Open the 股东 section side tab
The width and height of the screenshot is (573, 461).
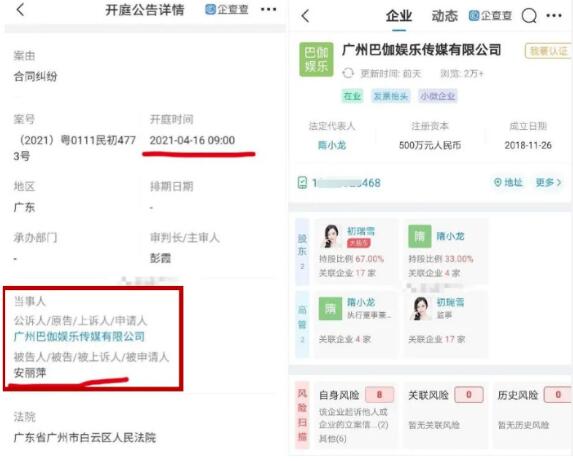point(302,252)
